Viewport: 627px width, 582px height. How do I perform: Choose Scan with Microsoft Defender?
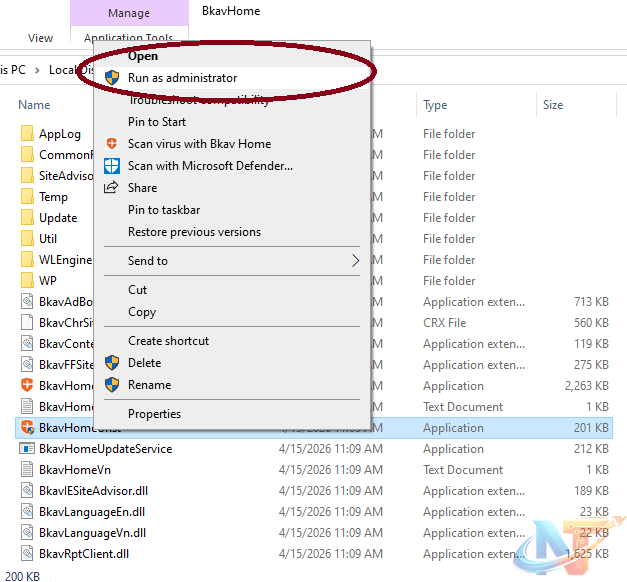click(x=210, y=166)
